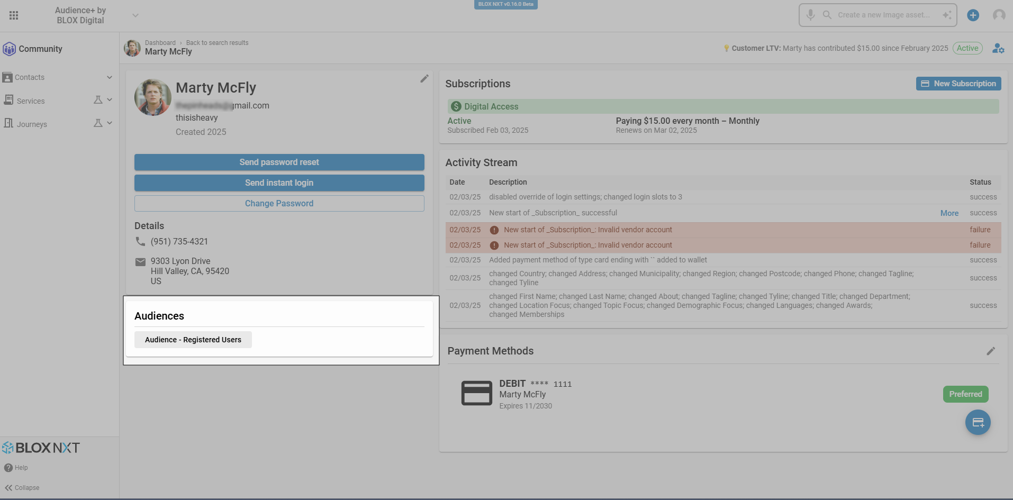Open Services in the sidebar

click(30, 101)
